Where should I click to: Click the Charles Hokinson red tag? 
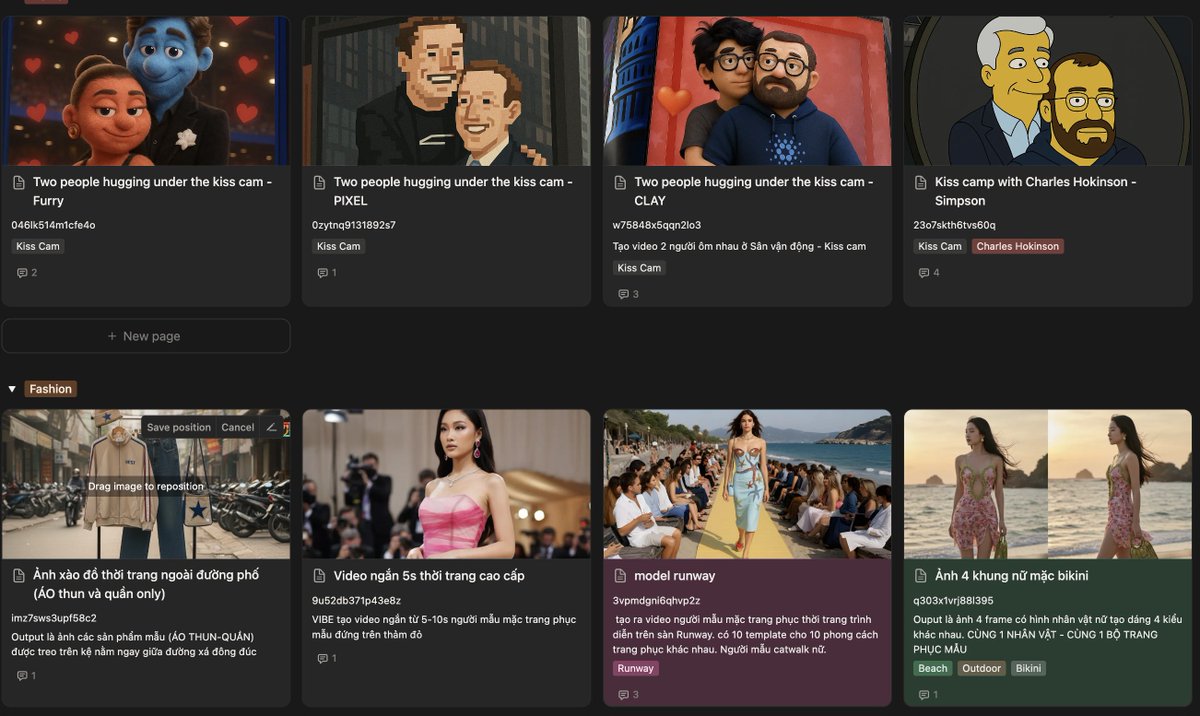point(1018,246)
